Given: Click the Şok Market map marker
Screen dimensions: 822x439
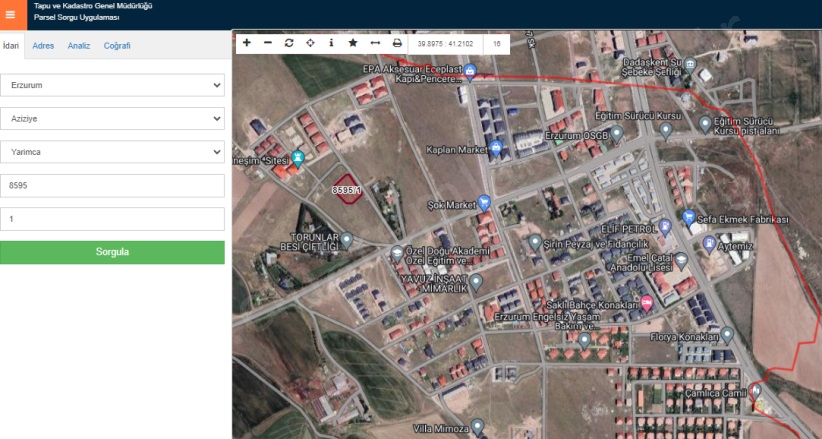Looking at the screenshot, I should (x=484, y=202).
